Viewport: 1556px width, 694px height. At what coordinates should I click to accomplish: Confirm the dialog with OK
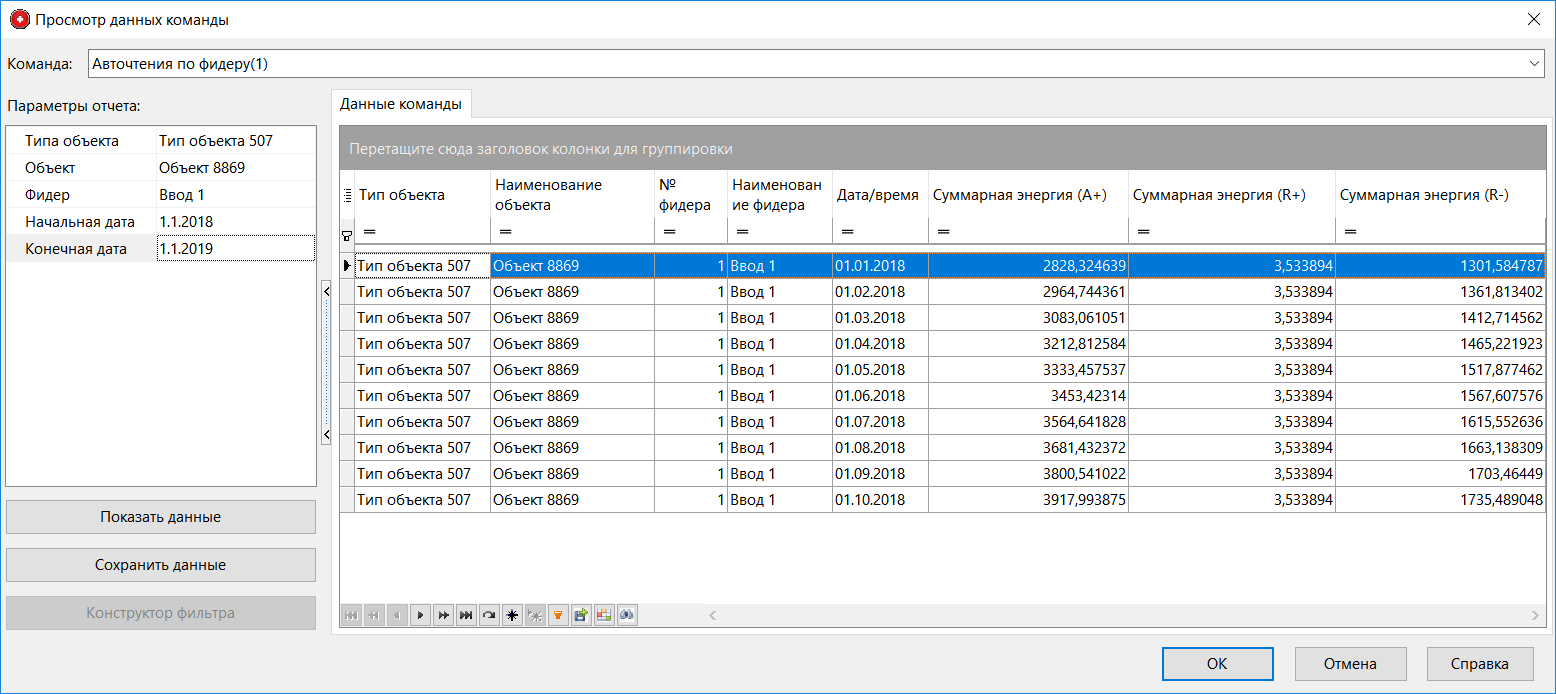click(1217, 663)
